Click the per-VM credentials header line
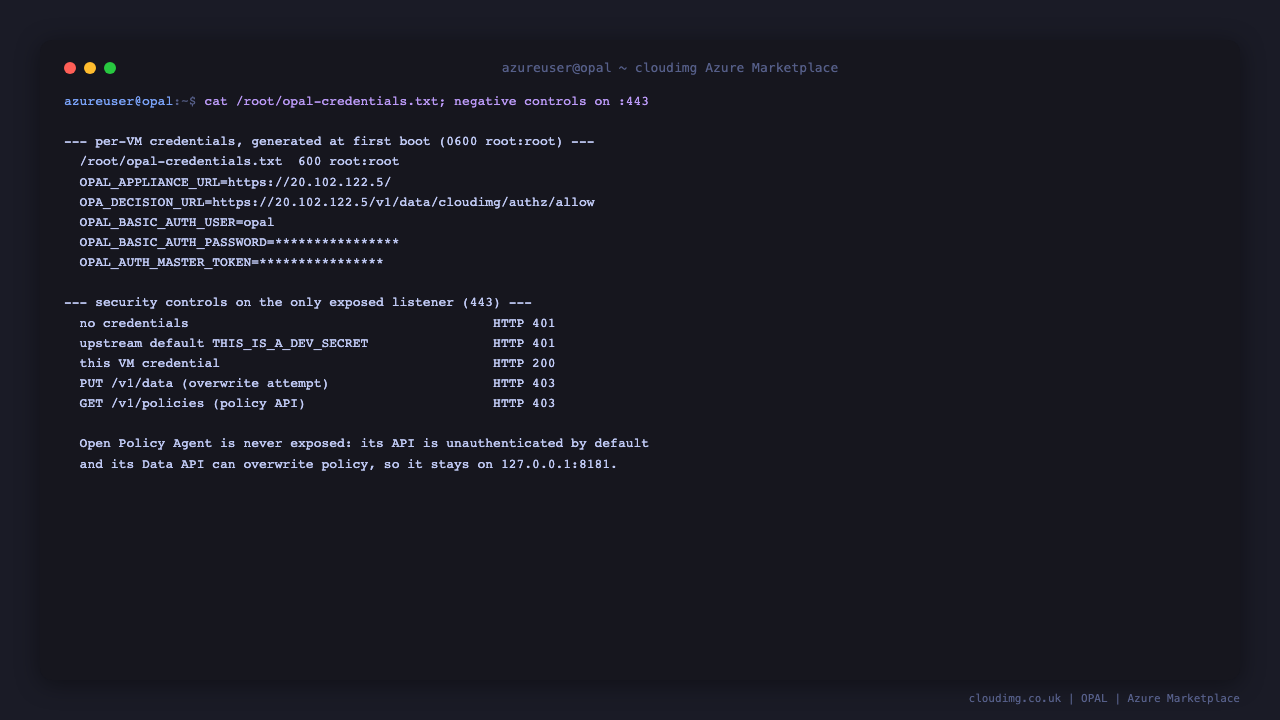 point(329,142)
